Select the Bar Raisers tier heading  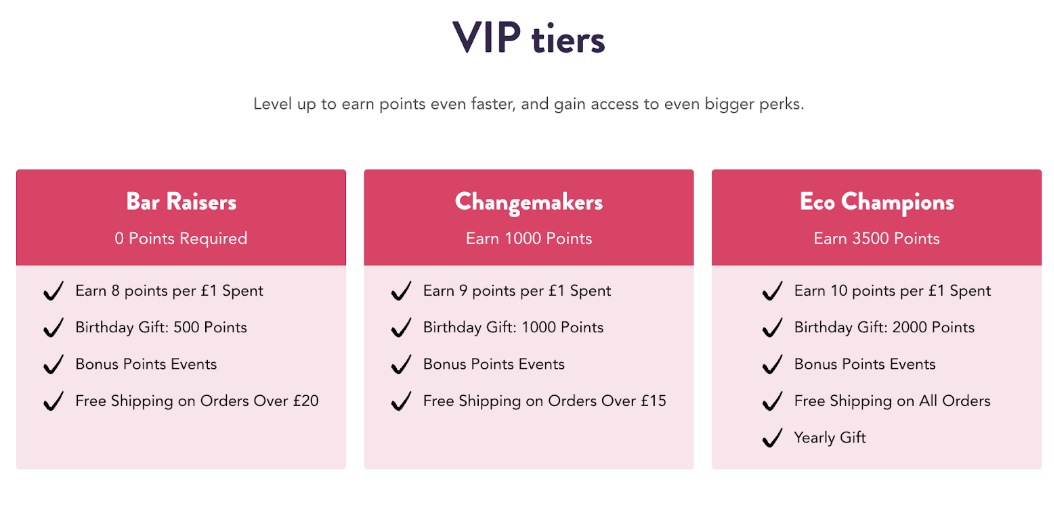(x=181, y=202)
